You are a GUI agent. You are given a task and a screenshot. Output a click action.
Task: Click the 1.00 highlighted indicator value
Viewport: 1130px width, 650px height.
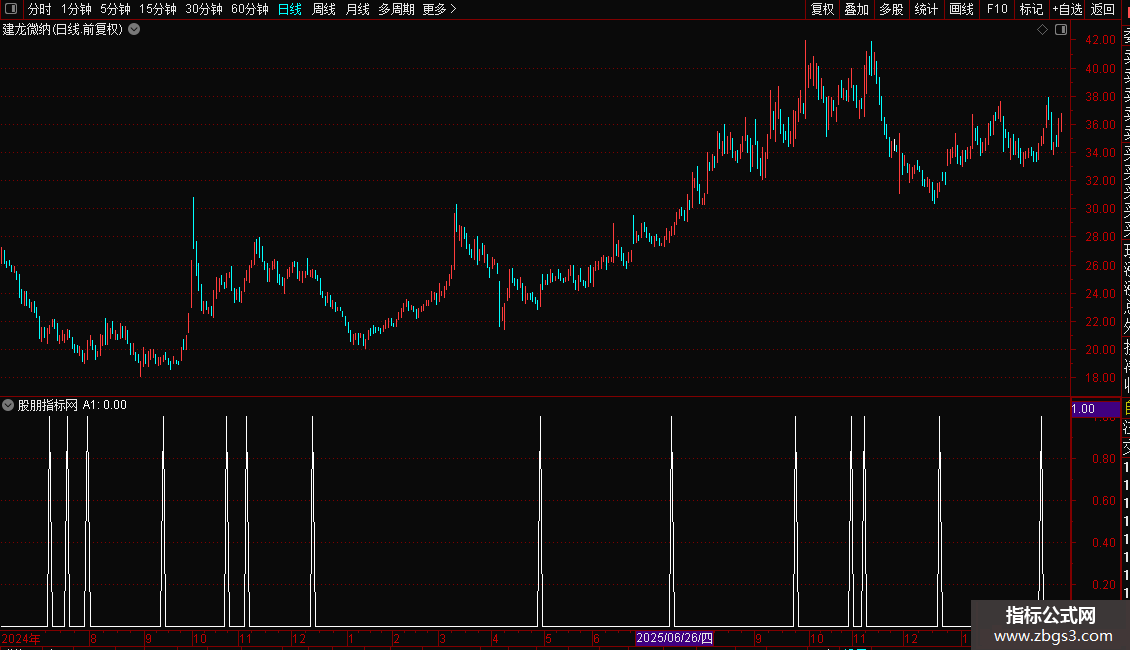[x=1095, y=409]
